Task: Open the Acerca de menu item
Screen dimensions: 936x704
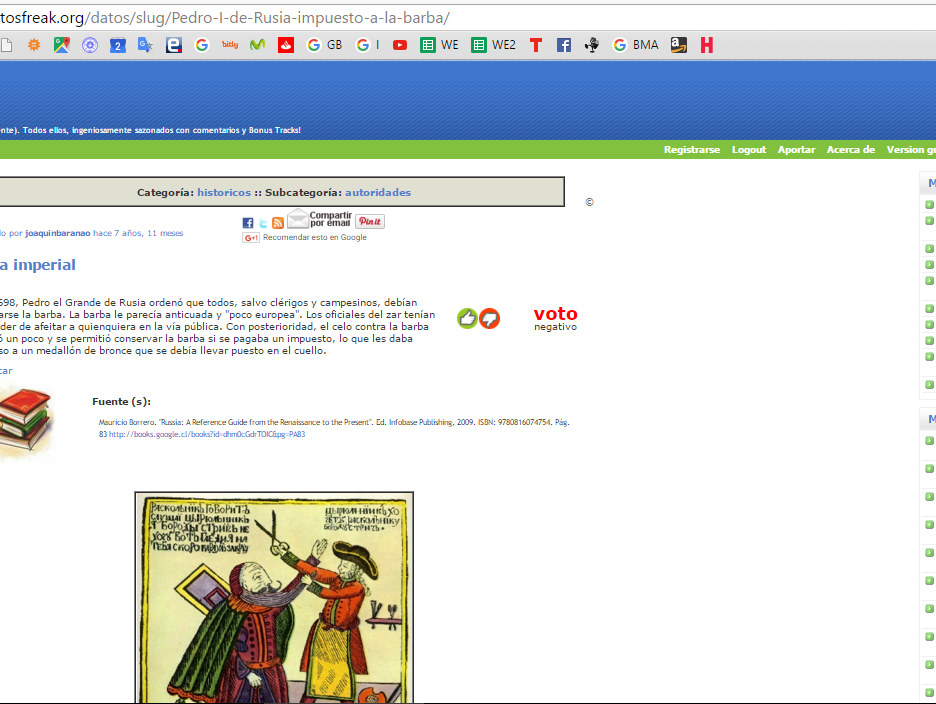Action: pos(851,149)
